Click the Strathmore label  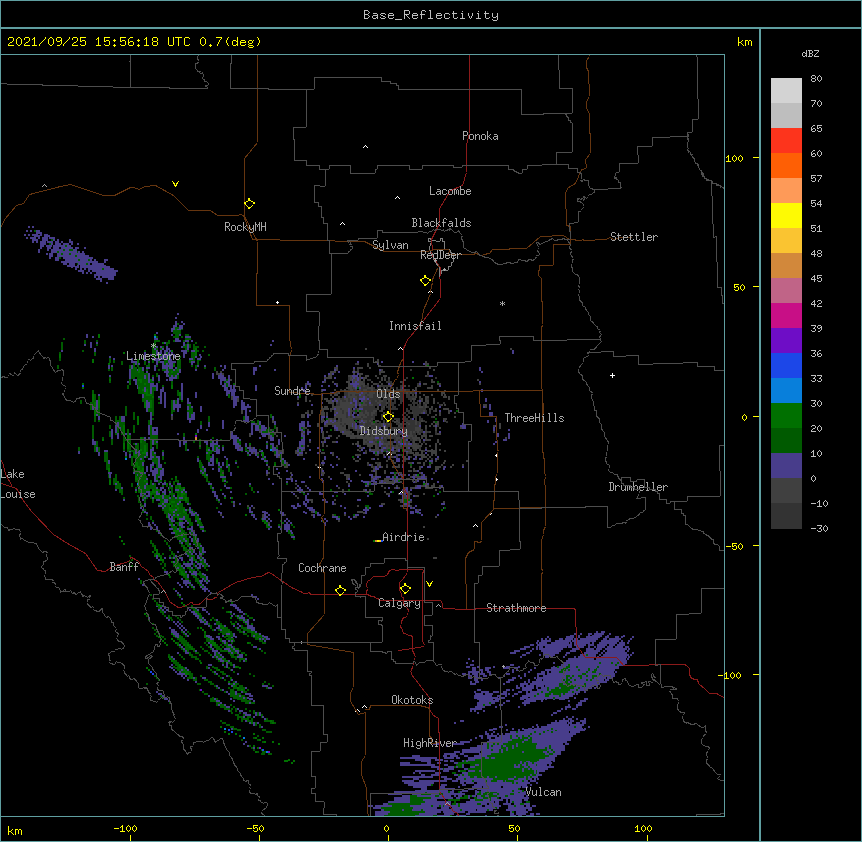pyautogui.click(x=516, y=608)
